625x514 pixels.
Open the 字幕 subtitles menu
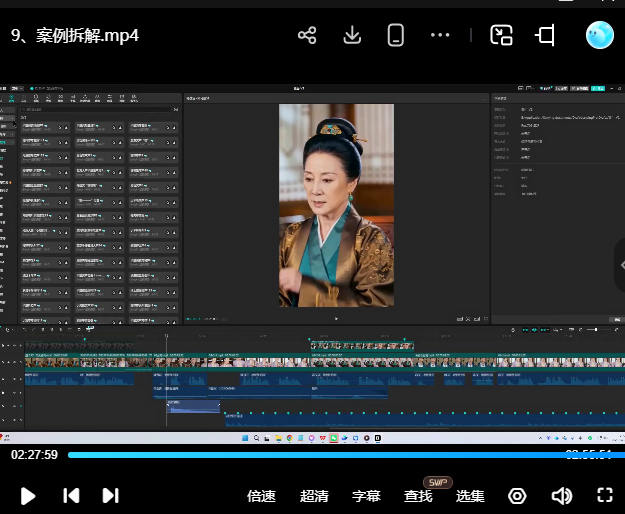[x=366, y=496]
